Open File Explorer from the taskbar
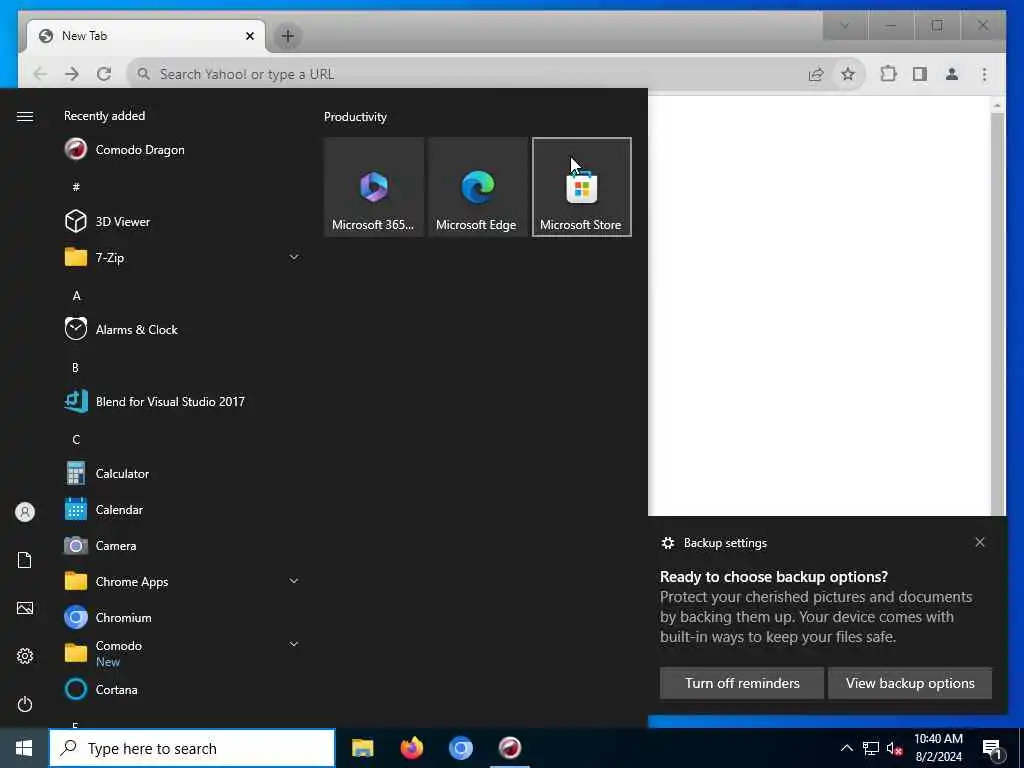 pyautogui.click(x=362, y=748)
